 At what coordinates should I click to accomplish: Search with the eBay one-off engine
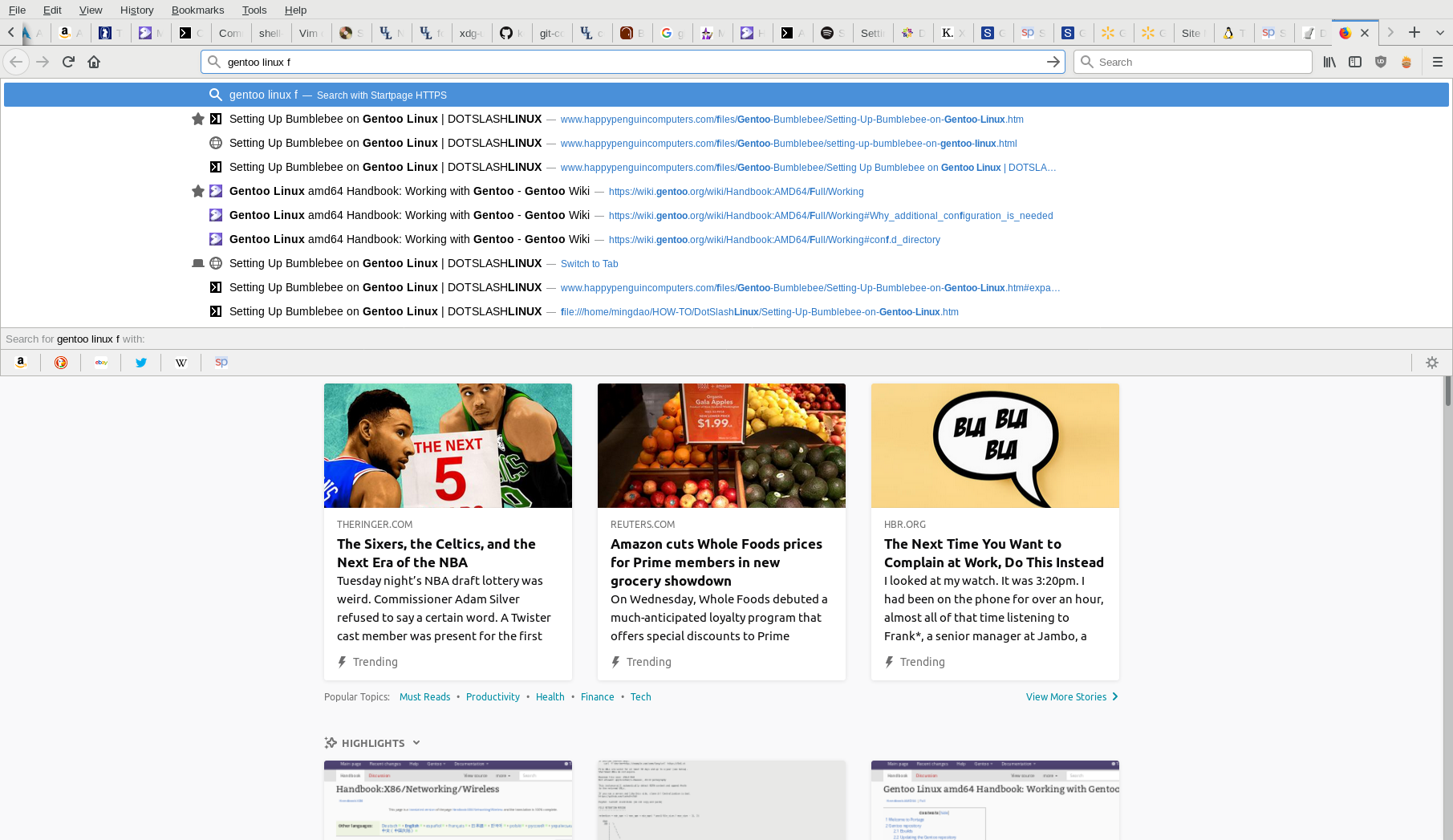point(101,363)
